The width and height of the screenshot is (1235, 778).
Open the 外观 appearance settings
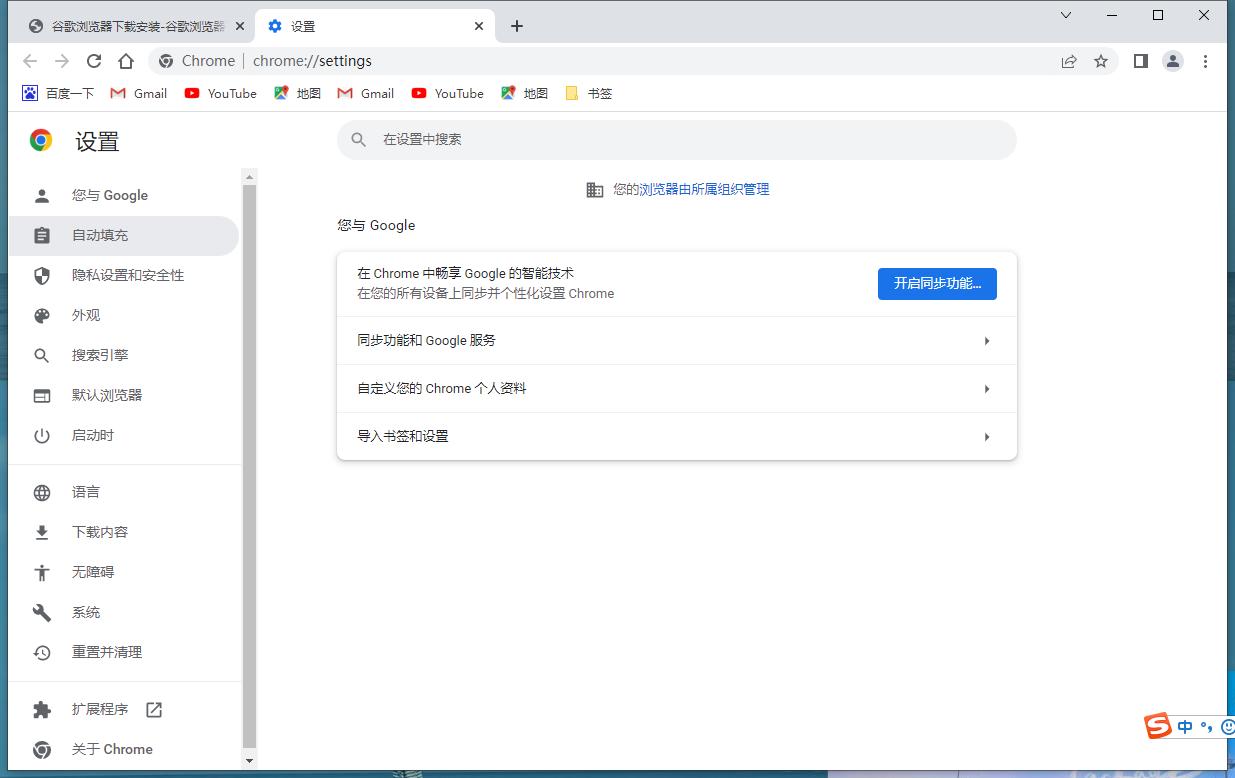[x=87, y=315]
